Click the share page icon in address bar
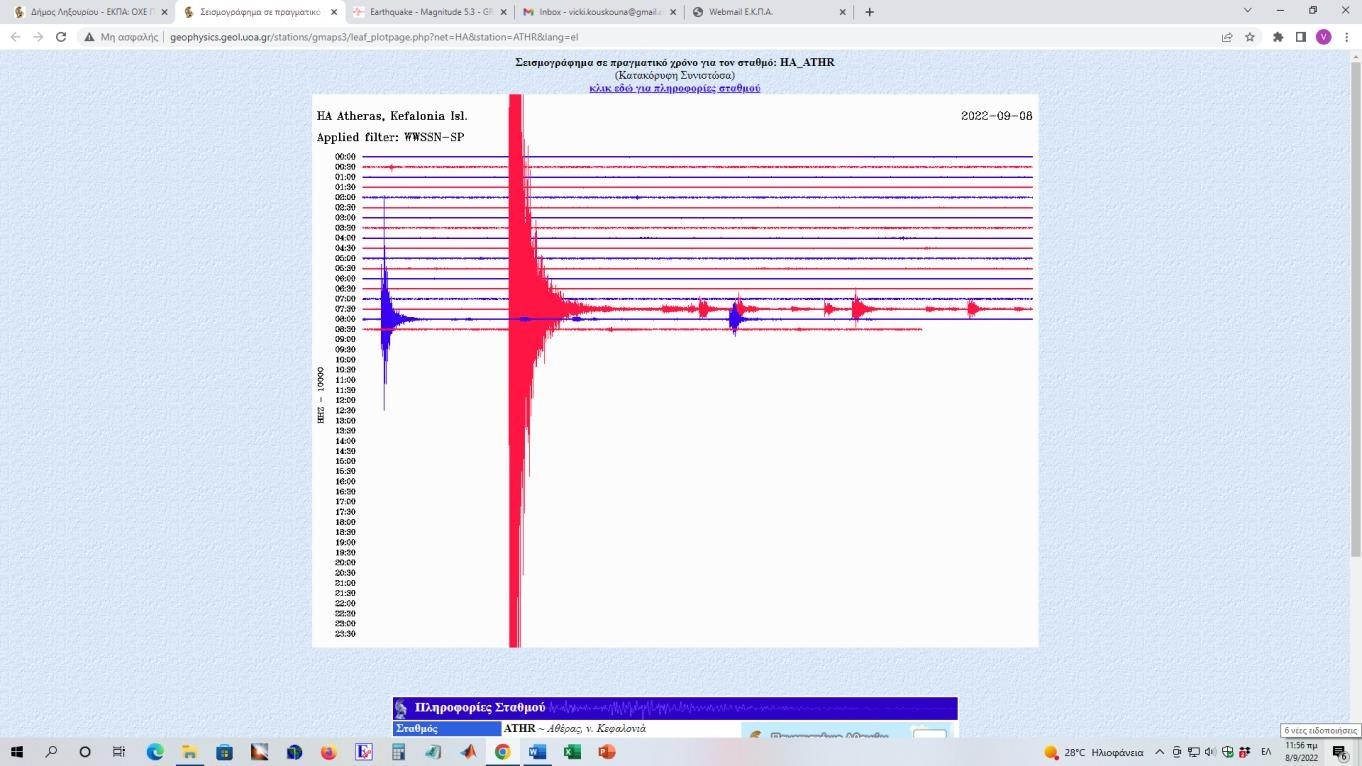Viewport: 1362px width, 766px height. (1227, 37)
